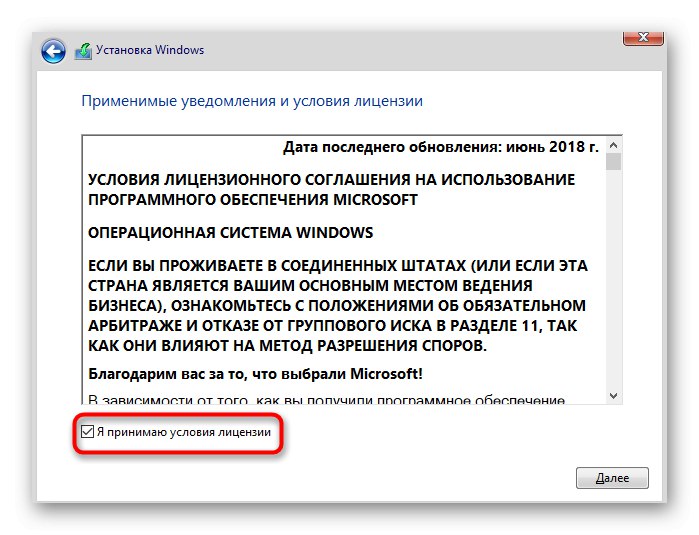Click the line ПРОГРАММНОГО ОБЕСПЕЧЕНИЯ MICROSOFT
This screenshot has height=535, width=699.
coord(253,200)
